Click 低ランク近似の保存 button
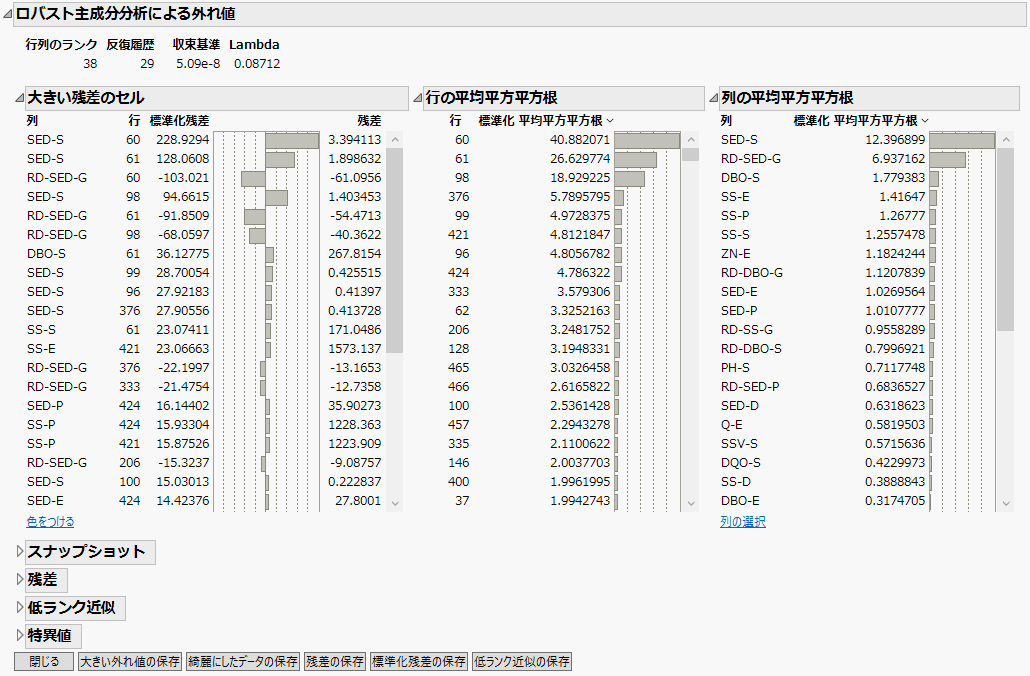The width and height of the screenshot is (1030, 676). pyautogui.click(x=522, y=662)
